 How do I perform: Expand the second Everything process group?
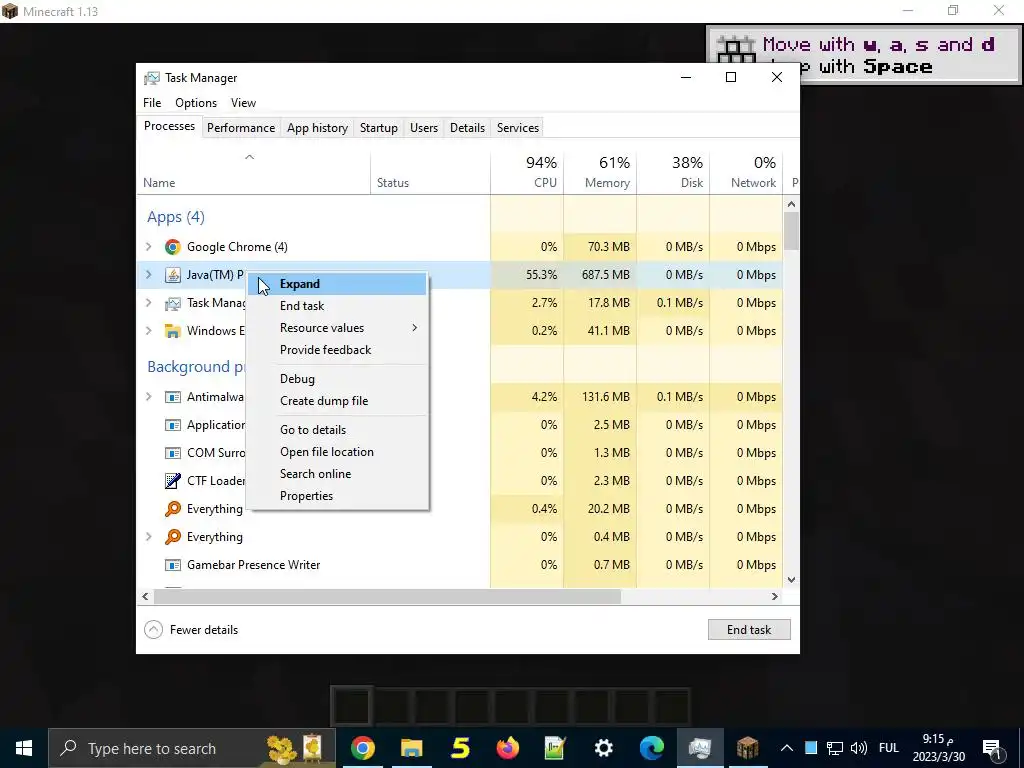(x=149, y=537)
